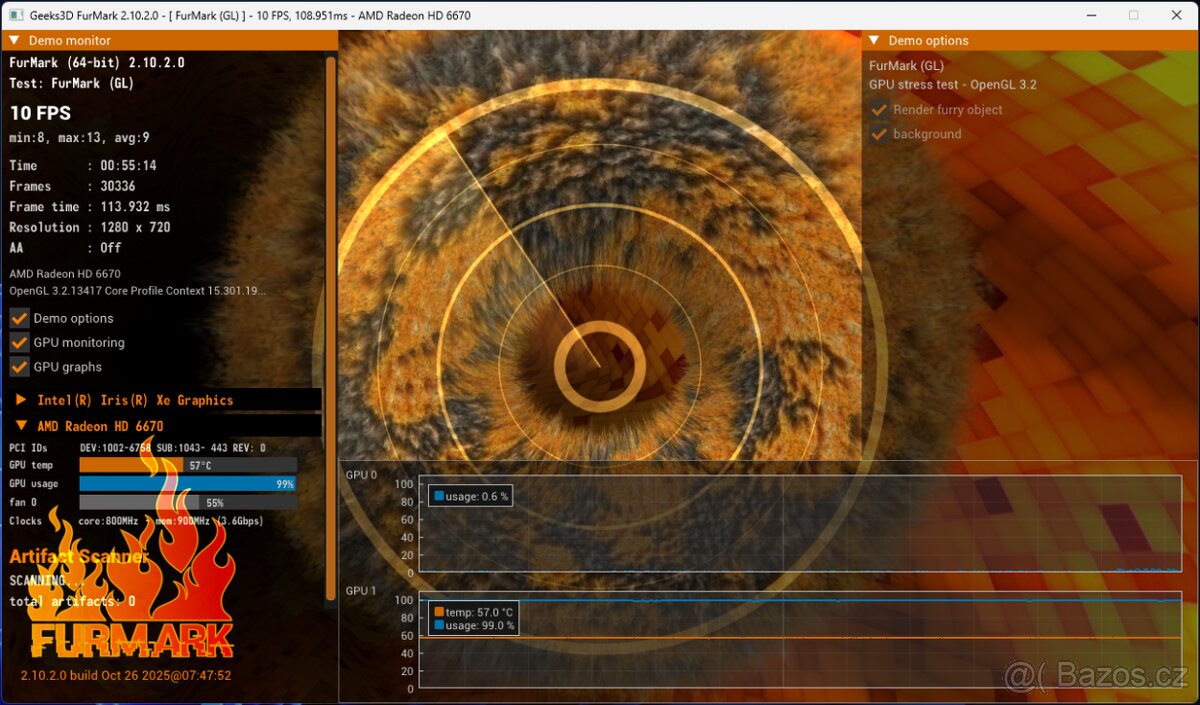1200x705 pixels.
Task: Click the PCI IDs DEV:1002-6758 row
Action: coord(137,447)
